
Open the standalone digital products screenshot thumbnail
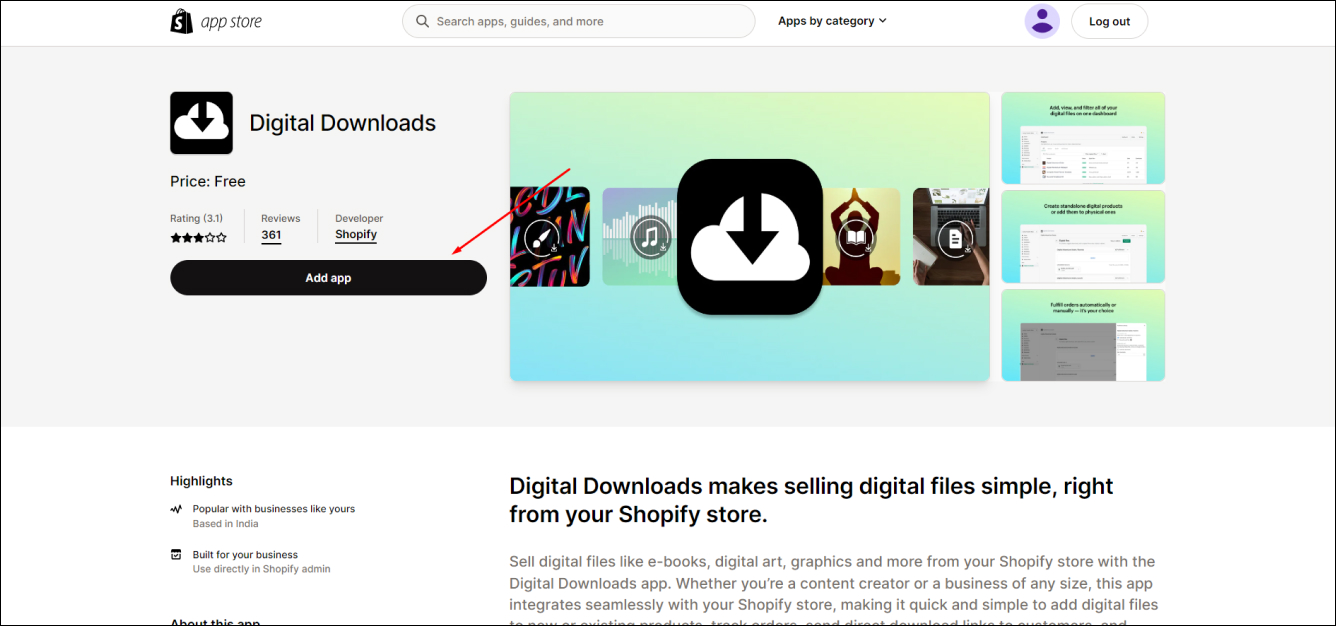[1083, 236]
